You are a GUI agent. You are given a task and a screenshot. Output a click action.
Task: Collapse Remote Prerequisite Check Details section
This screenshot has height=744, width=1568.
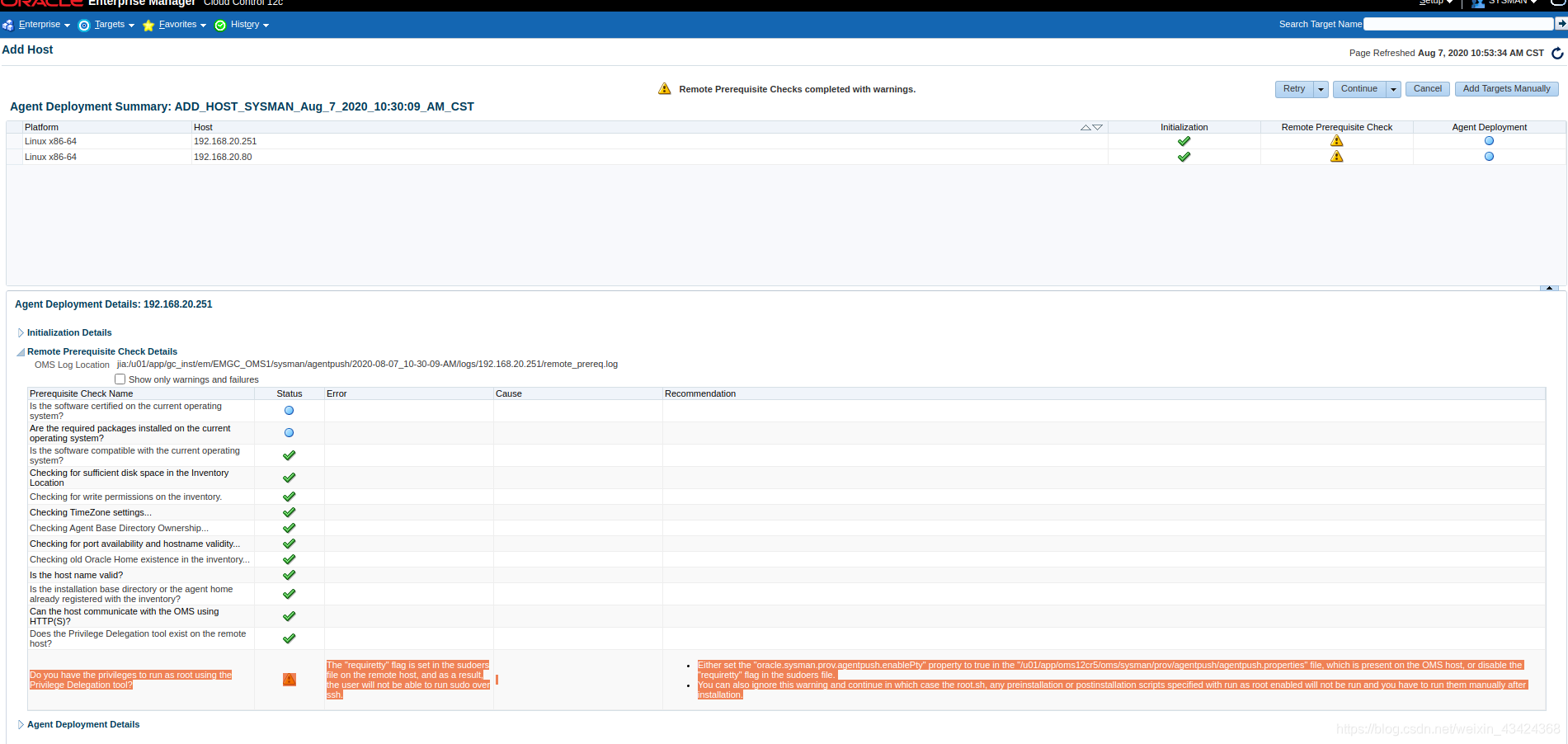point(21,352)
